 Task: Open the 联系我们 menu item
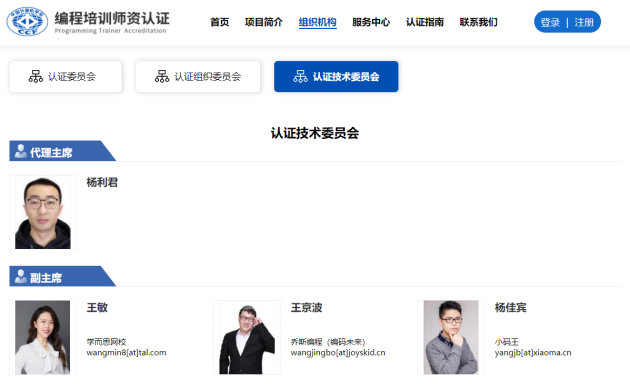(479, 22)
